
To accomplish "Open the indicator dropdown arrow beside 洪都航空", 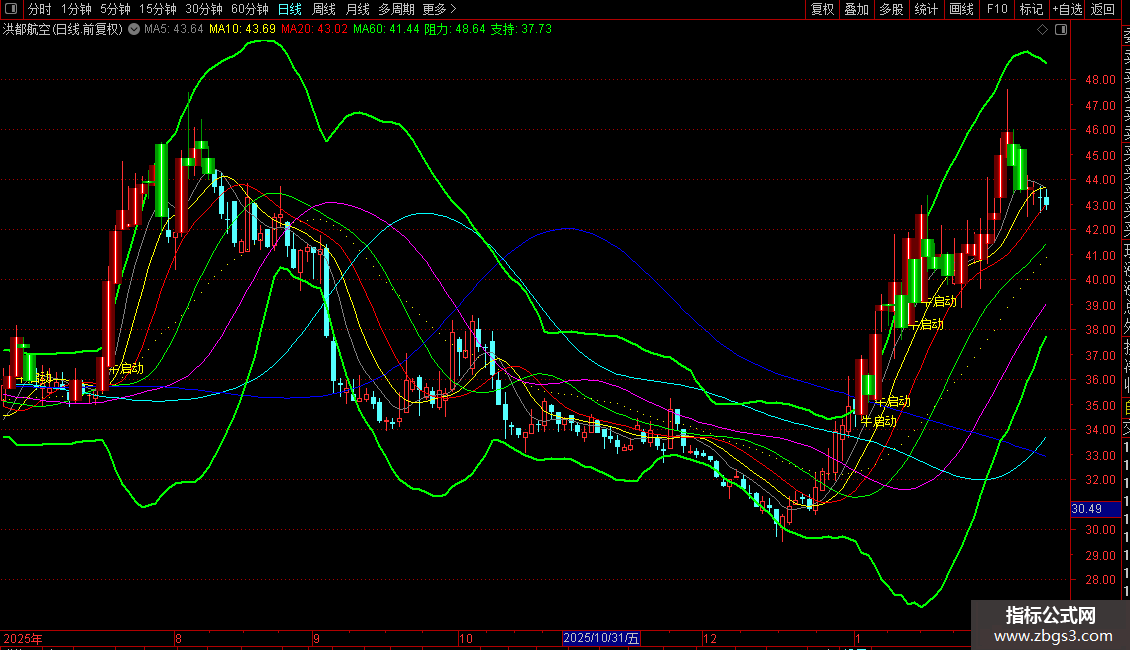I will (x=133, y=29).
